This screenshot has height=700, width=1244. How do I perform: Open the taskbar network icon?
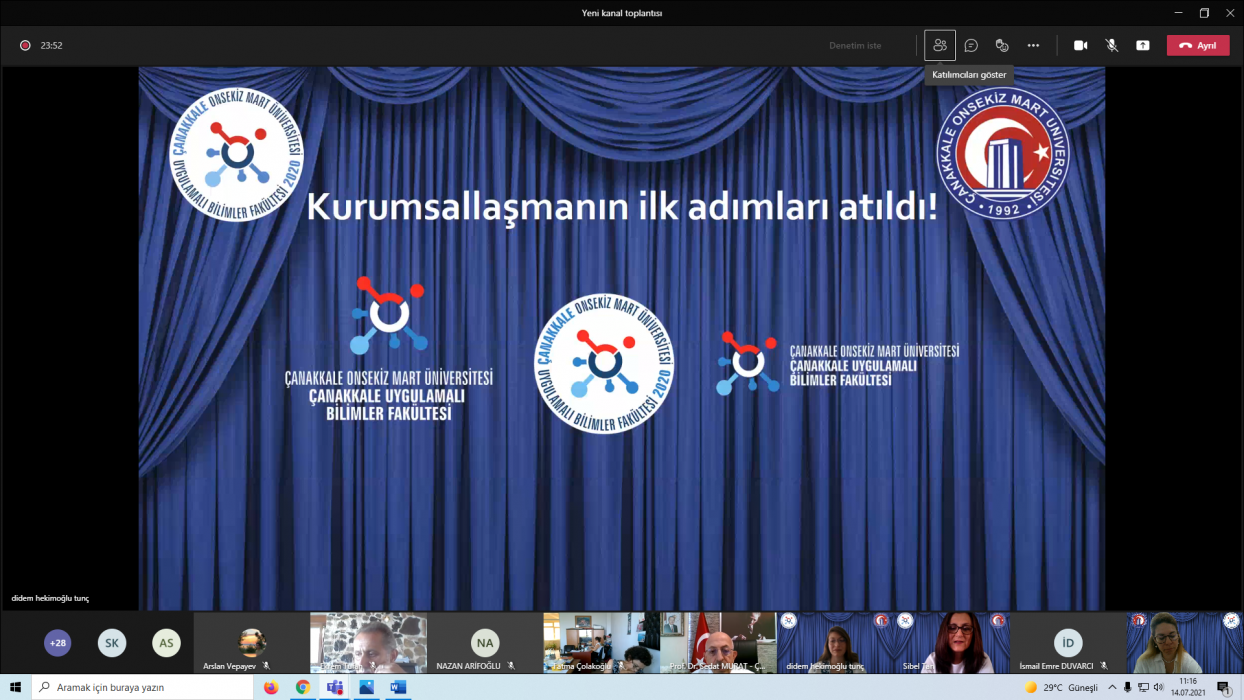coord(1143,687)
